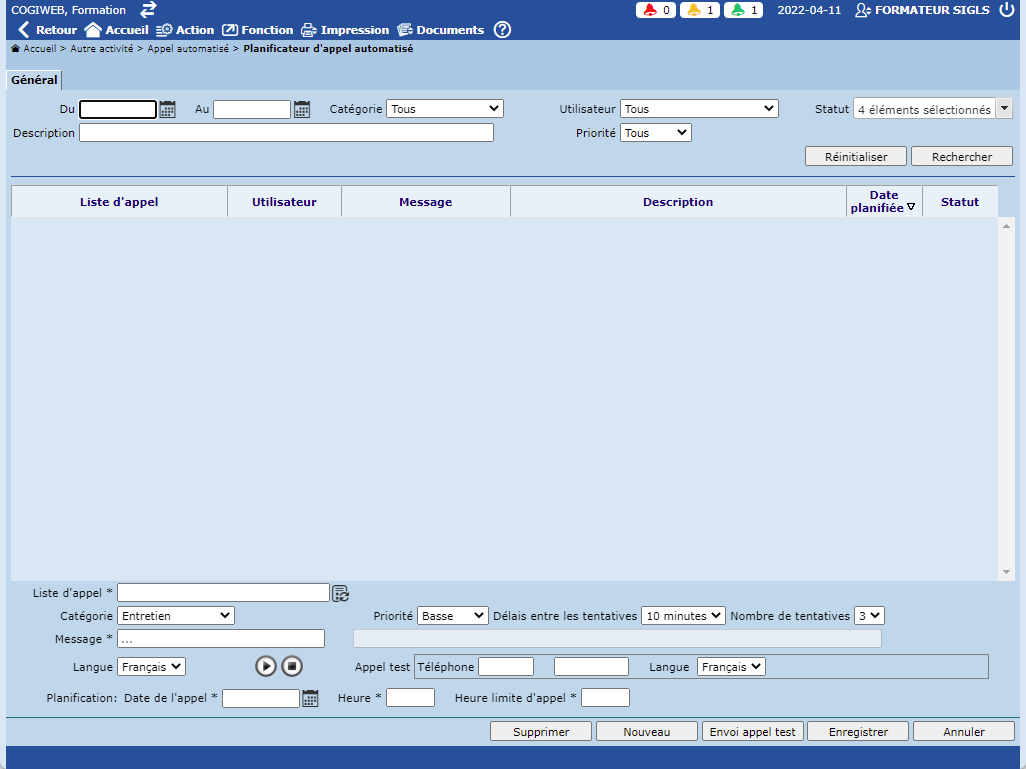Open the help question mark icon
Image resolution: width=1026 pixels, height=769 pixels.
coord(502,30)
